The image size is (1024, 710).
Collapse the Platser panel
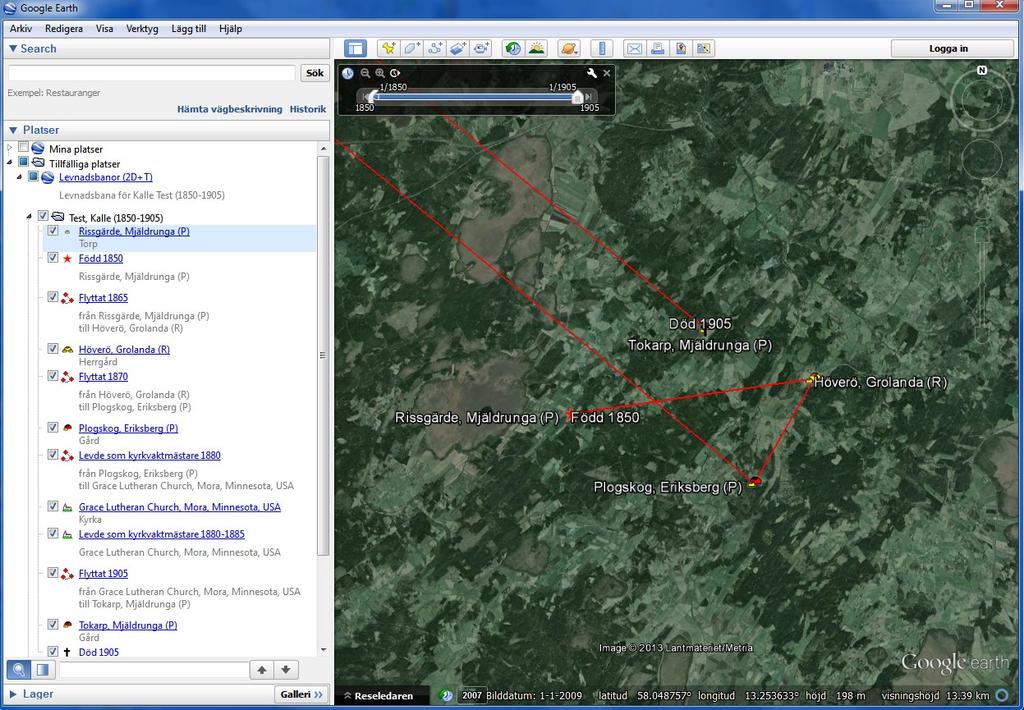pyautogui.click(x=13, y=130)
